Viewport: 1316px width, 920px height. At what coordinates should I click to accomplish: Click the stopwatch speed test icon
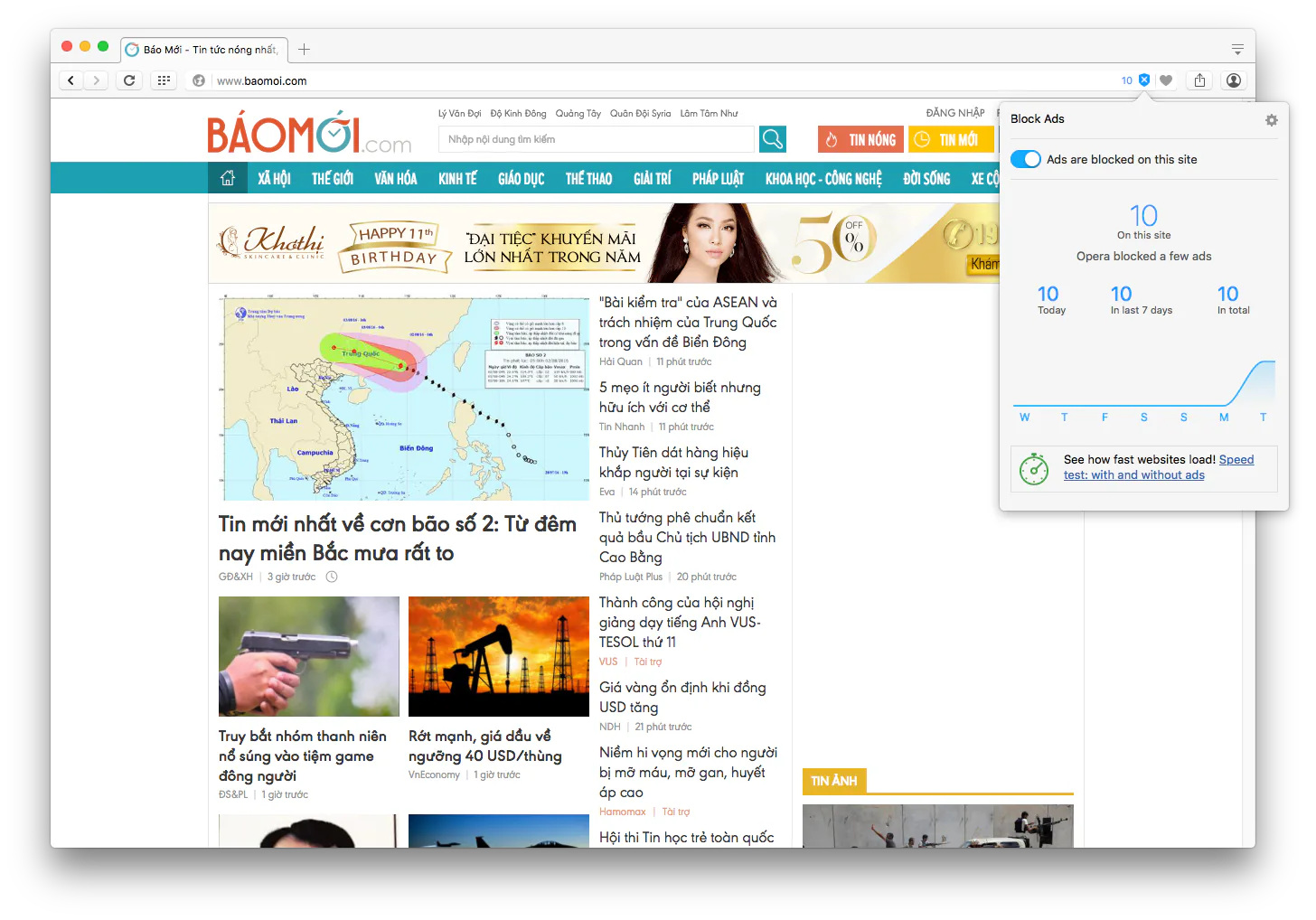(x=1034, y=468)
